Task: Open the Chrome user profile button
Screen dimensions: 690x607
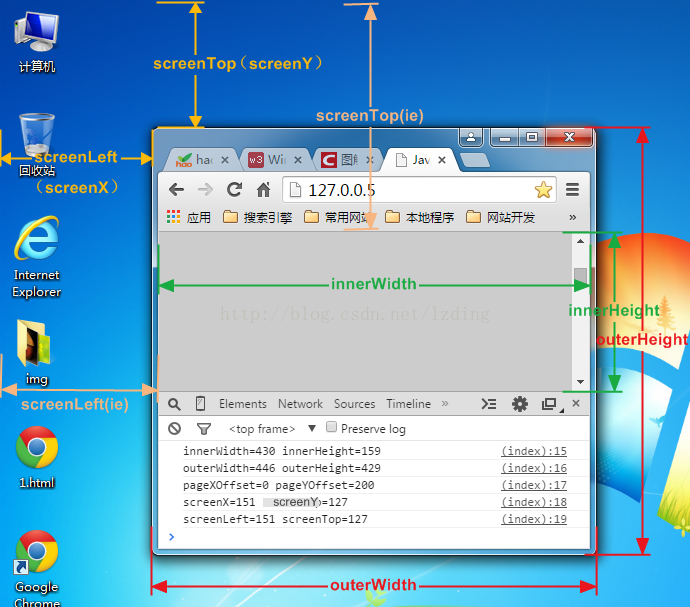Action: coord(471,137)
